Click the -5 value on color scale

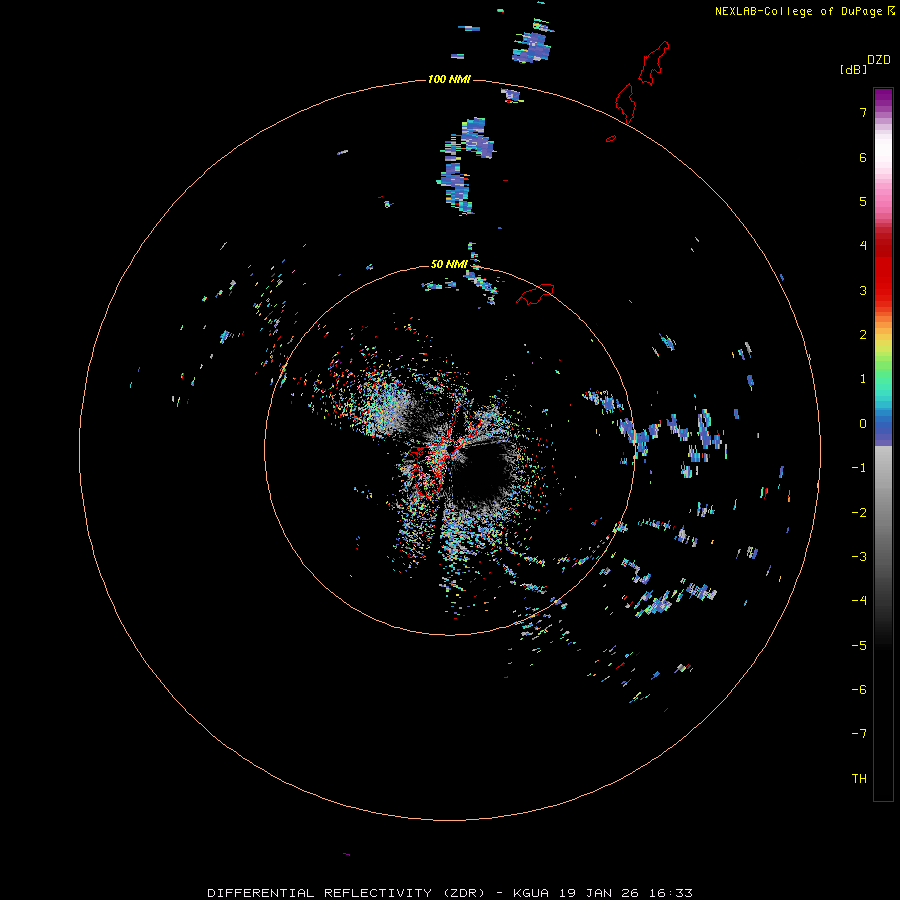coord(859,645)
